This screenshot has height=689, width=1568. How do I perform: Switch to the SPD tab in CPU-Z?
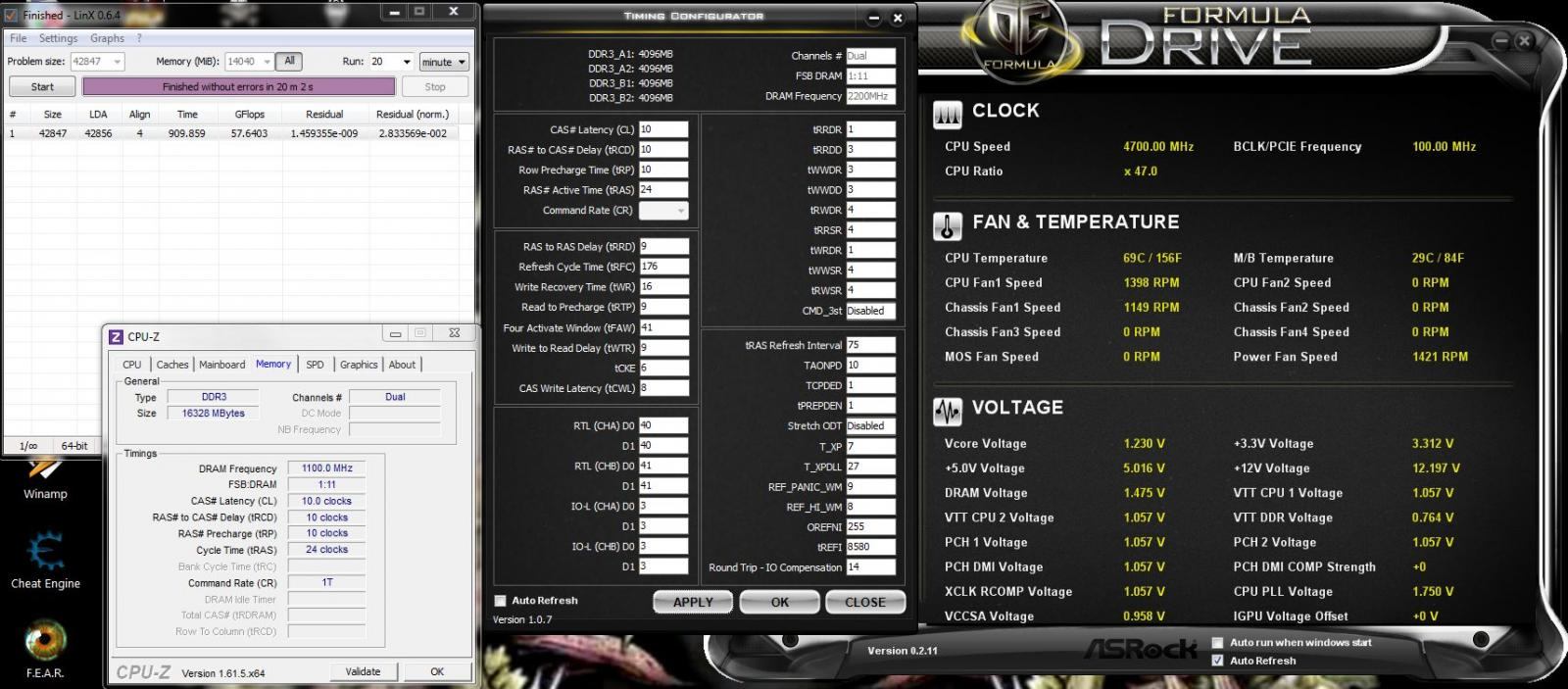pos(315,365)
